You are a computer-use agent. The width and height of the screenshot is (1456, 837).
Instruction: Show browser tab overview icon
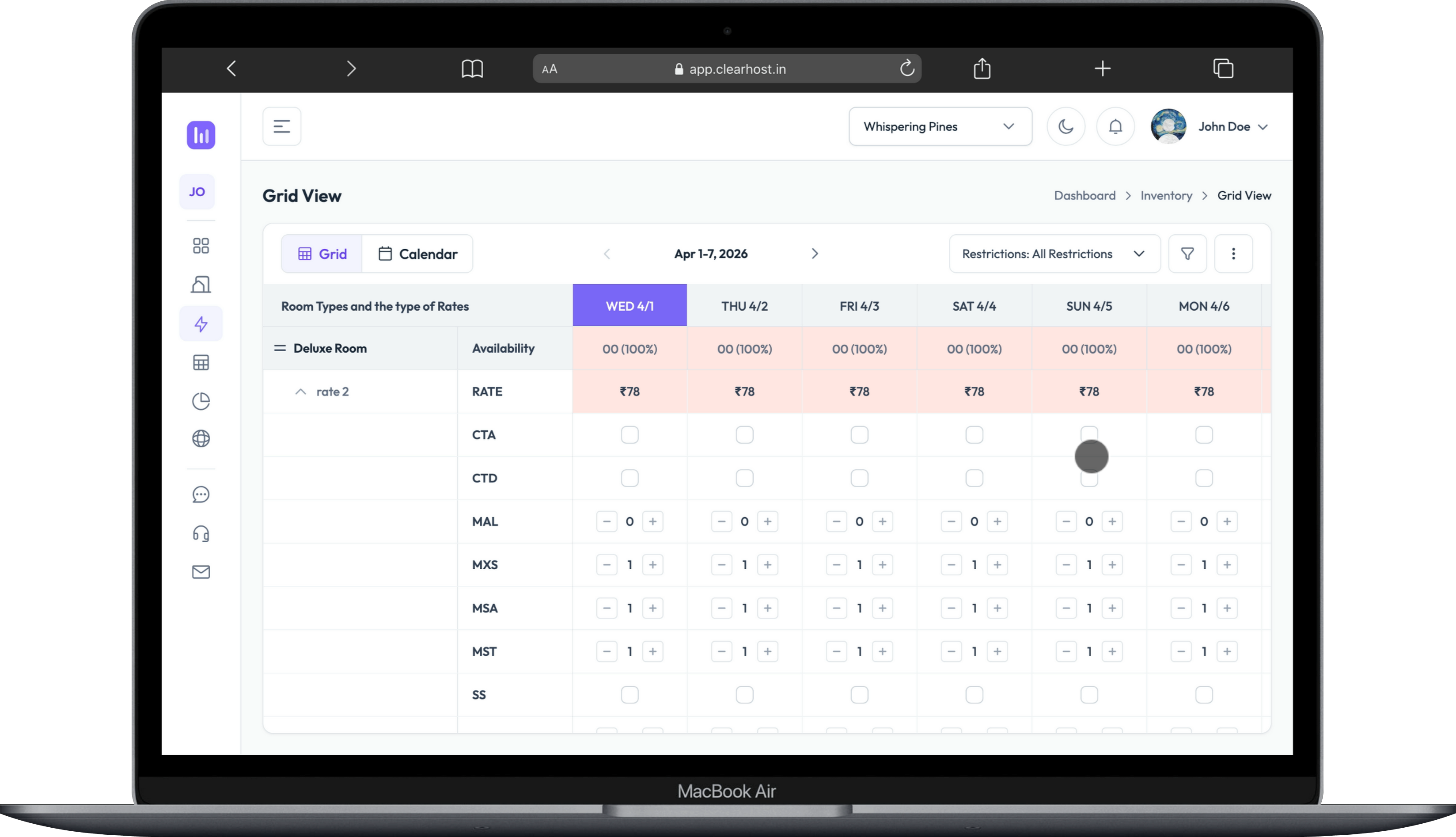click(x=1223, y=68)
